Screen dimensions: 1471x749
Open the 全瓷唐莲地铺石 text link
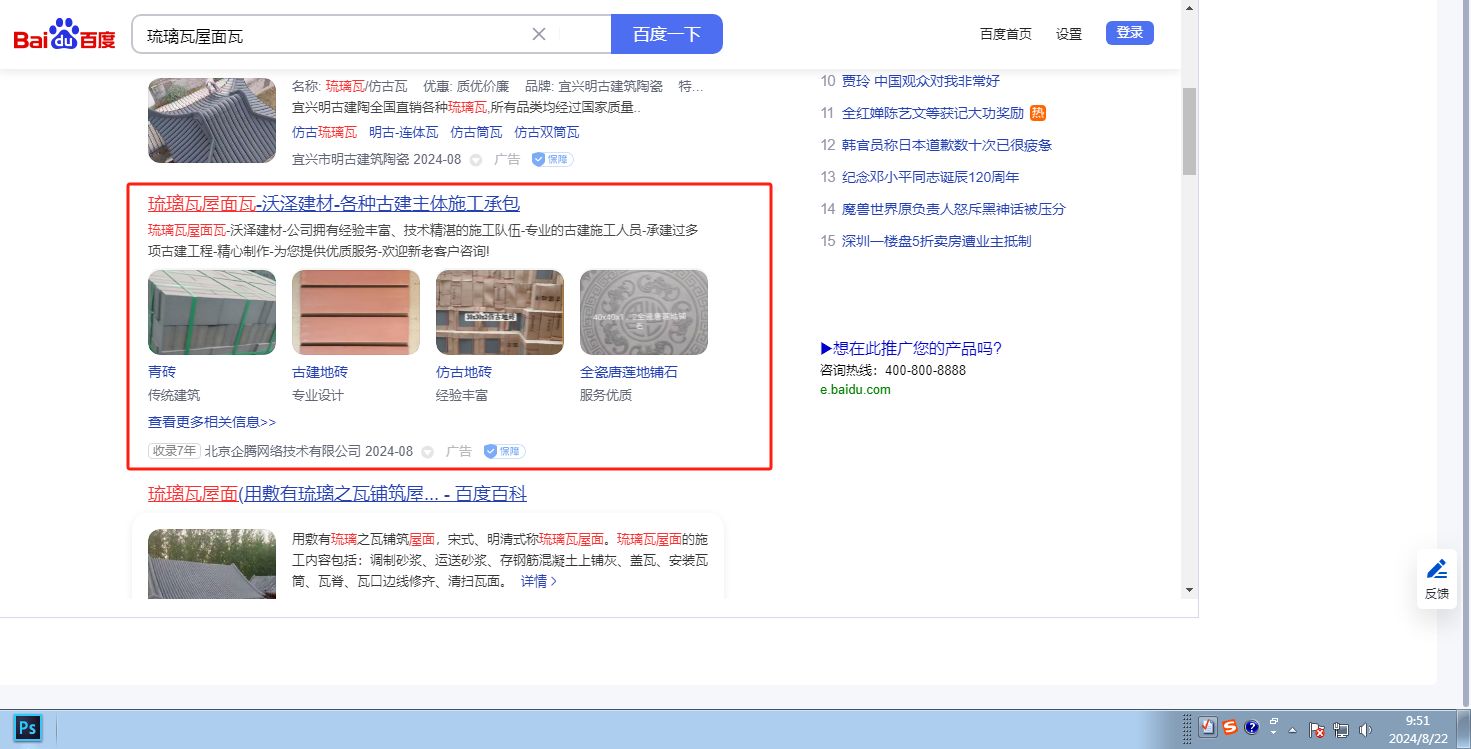coord(629,372)
